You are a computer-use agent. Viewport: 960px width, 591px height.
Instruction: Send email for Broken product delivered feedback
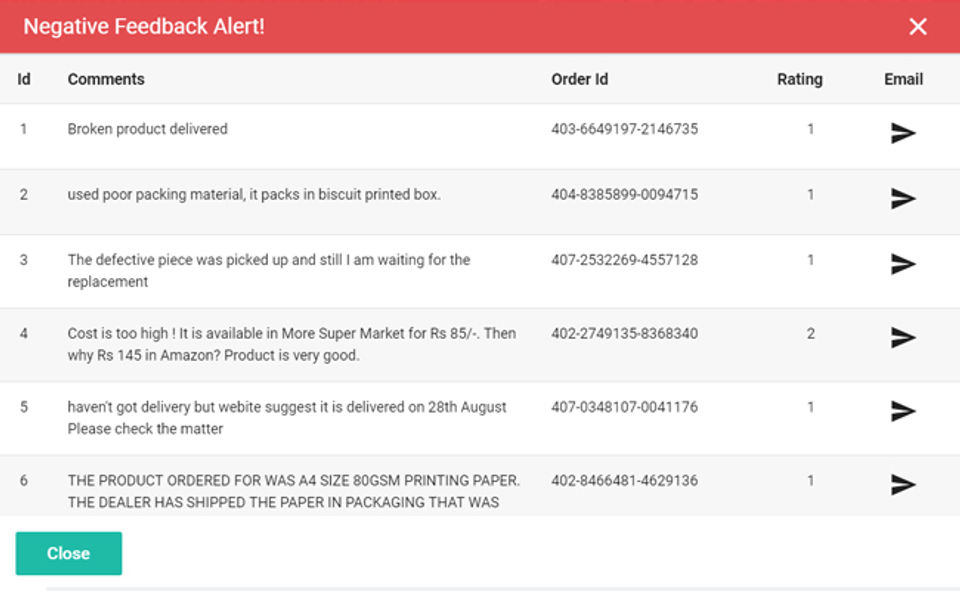point(903,133)
